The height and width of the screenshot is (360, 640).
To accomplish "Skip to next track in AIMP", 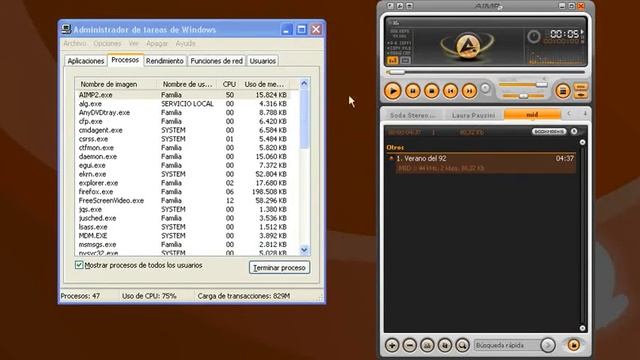I will [469, 91].
